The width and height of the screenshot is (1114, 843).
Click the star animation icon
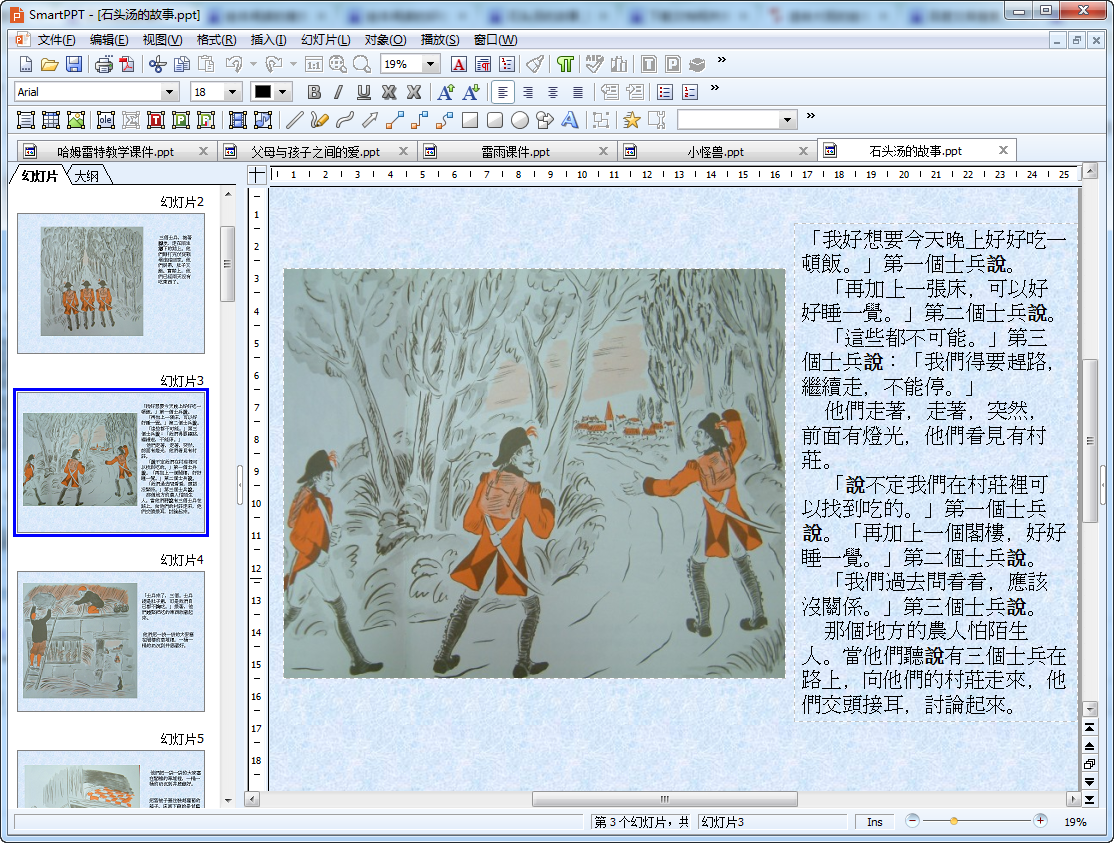[x=631, y=120]
